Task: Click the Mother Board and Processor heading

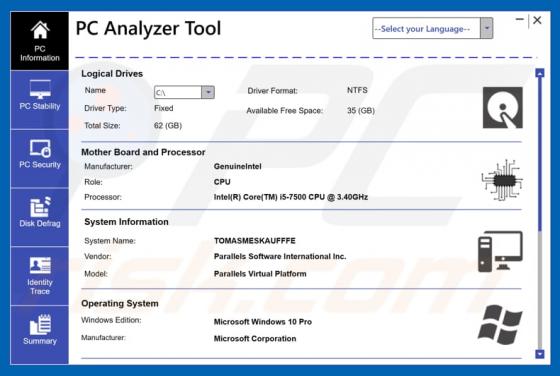Action: pyautogui.click(x=143, y=152)
